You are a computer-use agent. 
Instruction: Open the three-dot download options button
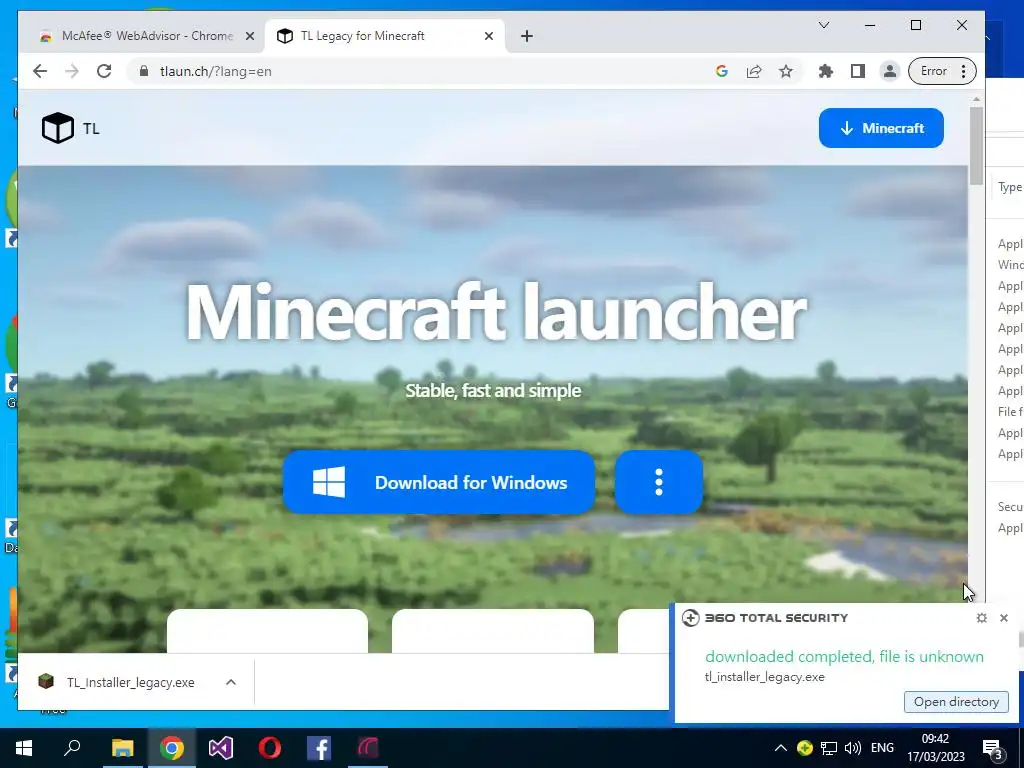click(659, 482)
